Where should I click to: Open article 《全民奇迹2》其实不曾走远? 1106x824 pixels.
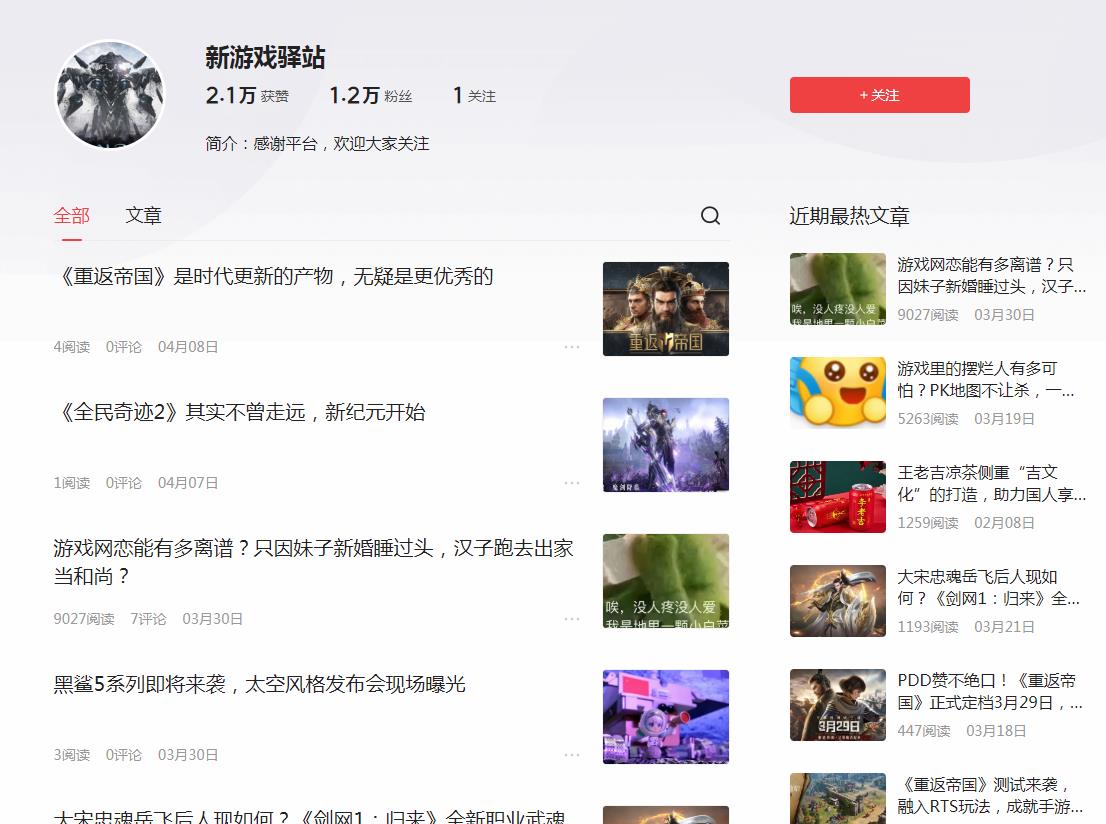(x=240, y=412)
